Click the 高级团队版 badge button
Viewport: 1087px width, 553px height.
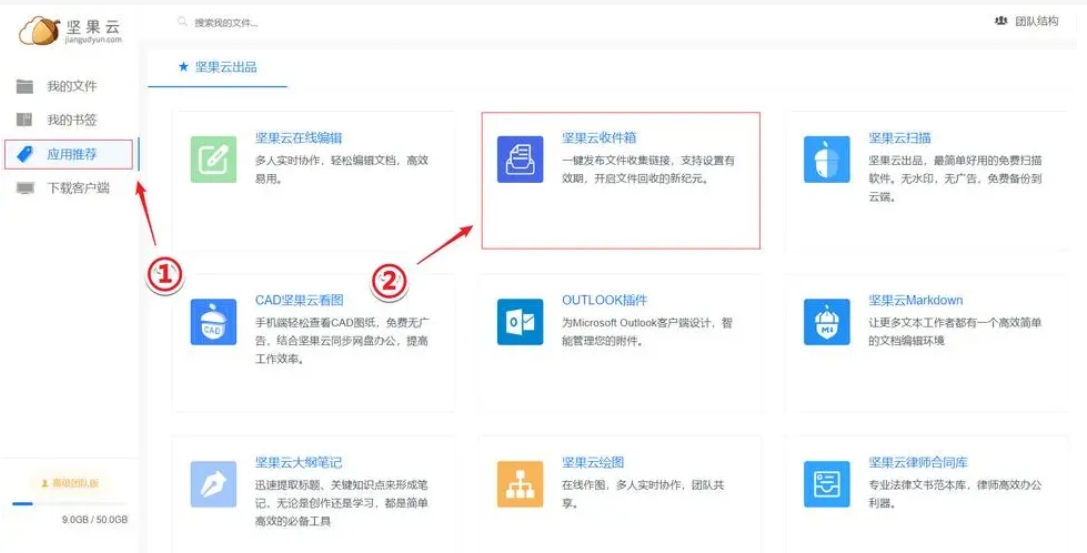71,482
